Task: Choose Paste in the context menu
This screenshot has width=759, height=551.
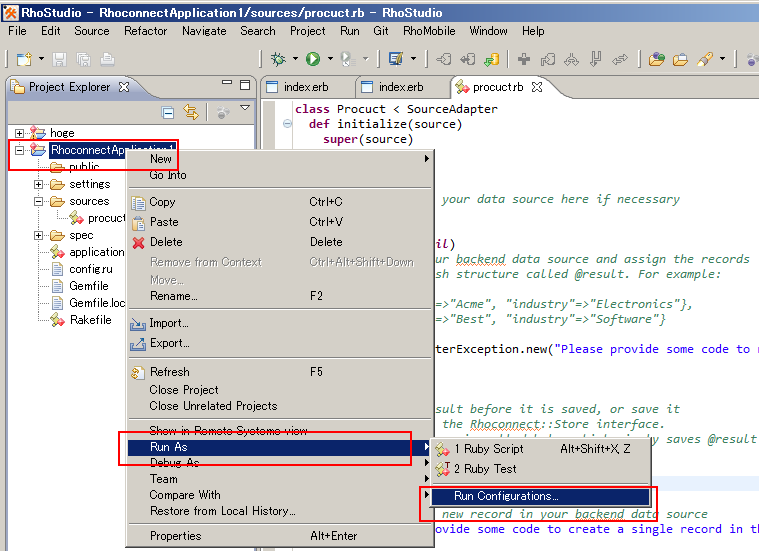Action: coord(281,222)
